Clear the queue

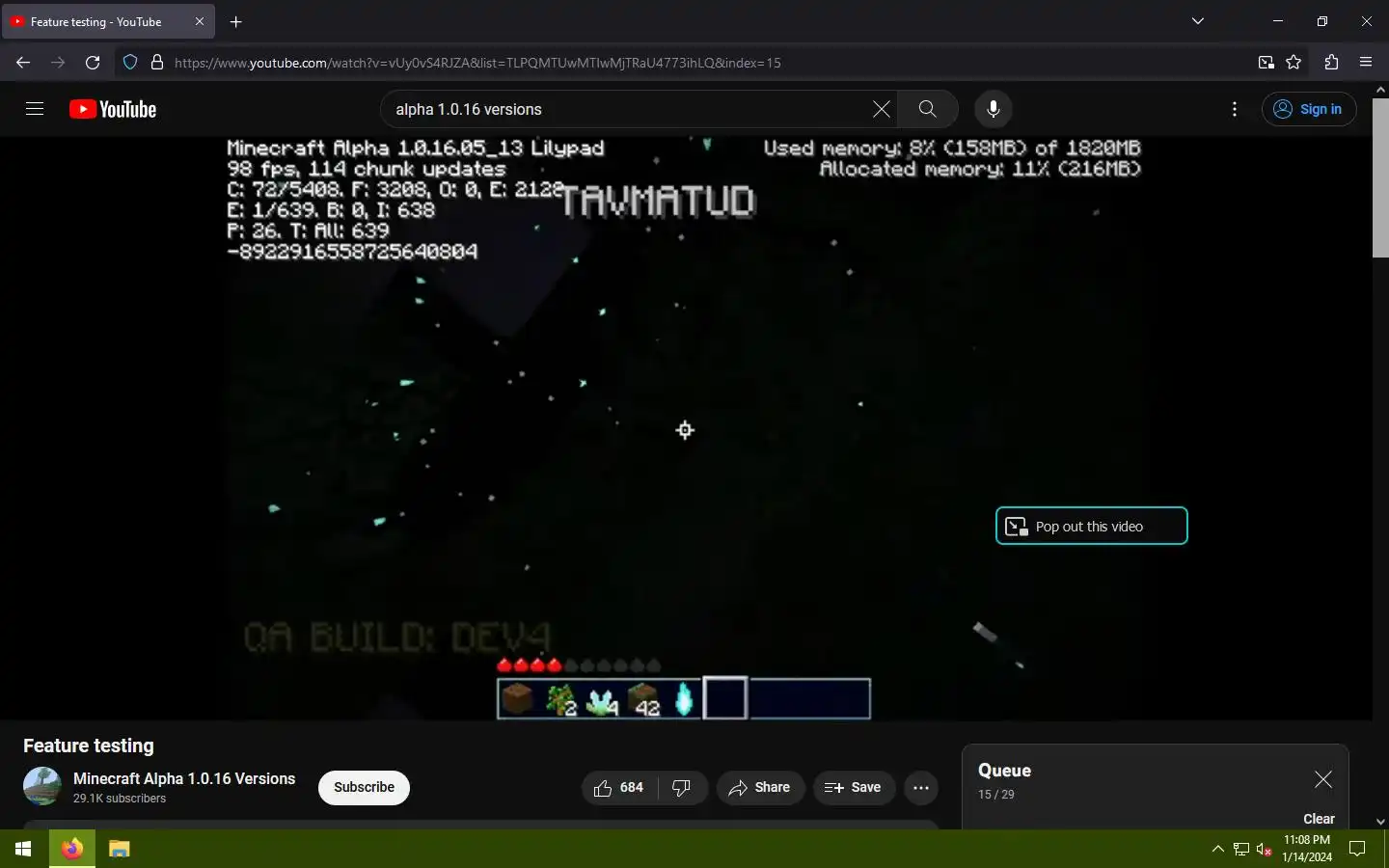tap(1319, 819)
